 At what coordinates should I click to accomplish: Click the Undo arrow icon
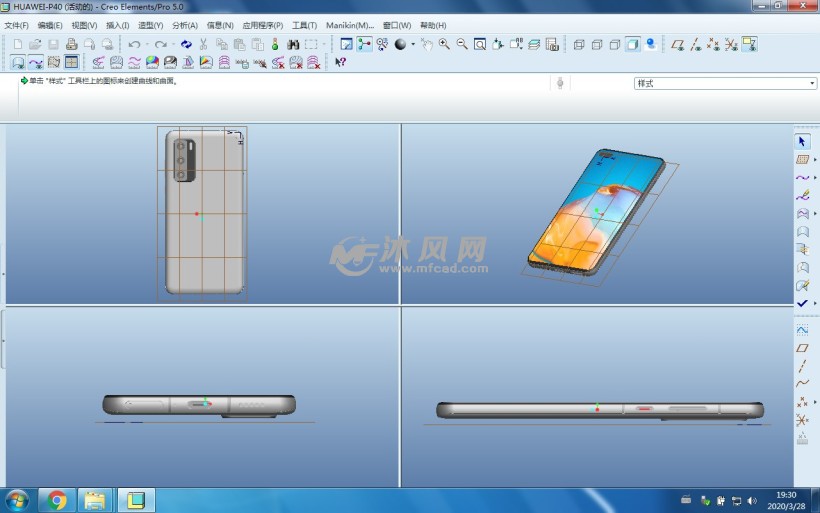pos(134,44)
